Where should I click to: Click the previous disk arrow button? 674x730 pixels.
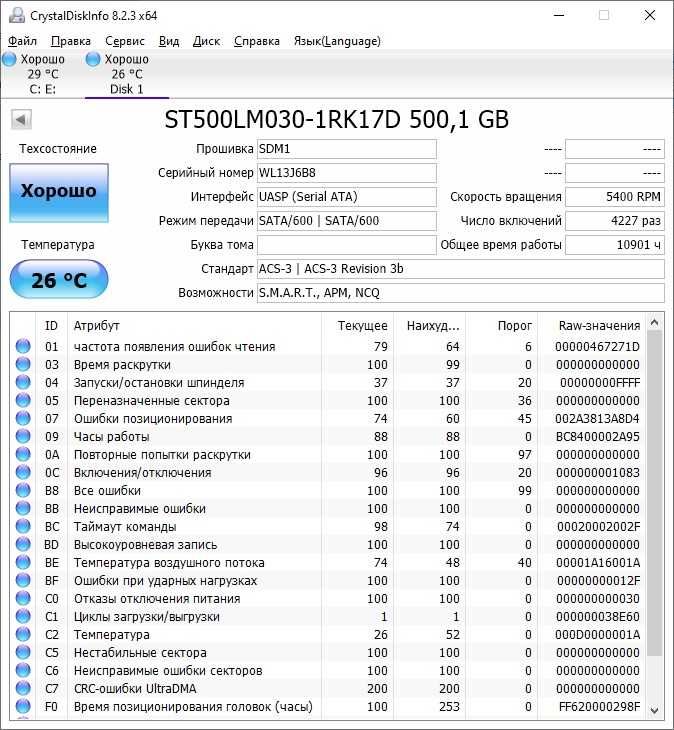coord(21,120)
